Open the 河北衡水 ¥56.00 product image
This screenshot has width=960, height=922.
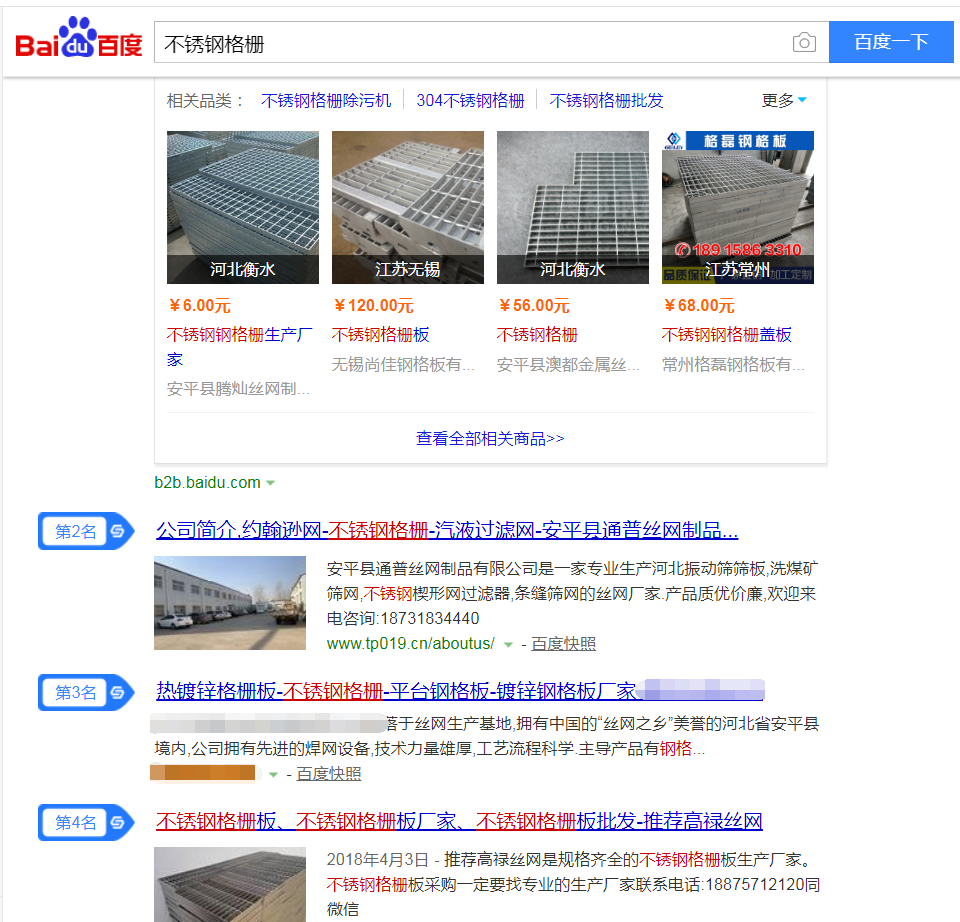click(x=572, y=207)
